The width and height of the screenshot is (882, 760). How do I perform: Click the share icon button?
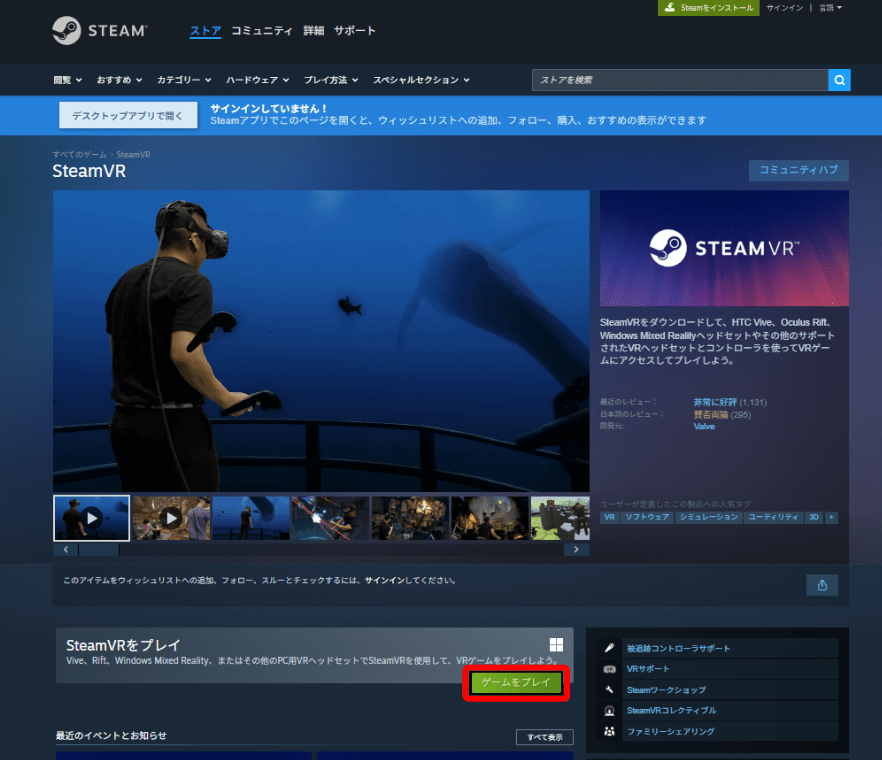point(822,585)
